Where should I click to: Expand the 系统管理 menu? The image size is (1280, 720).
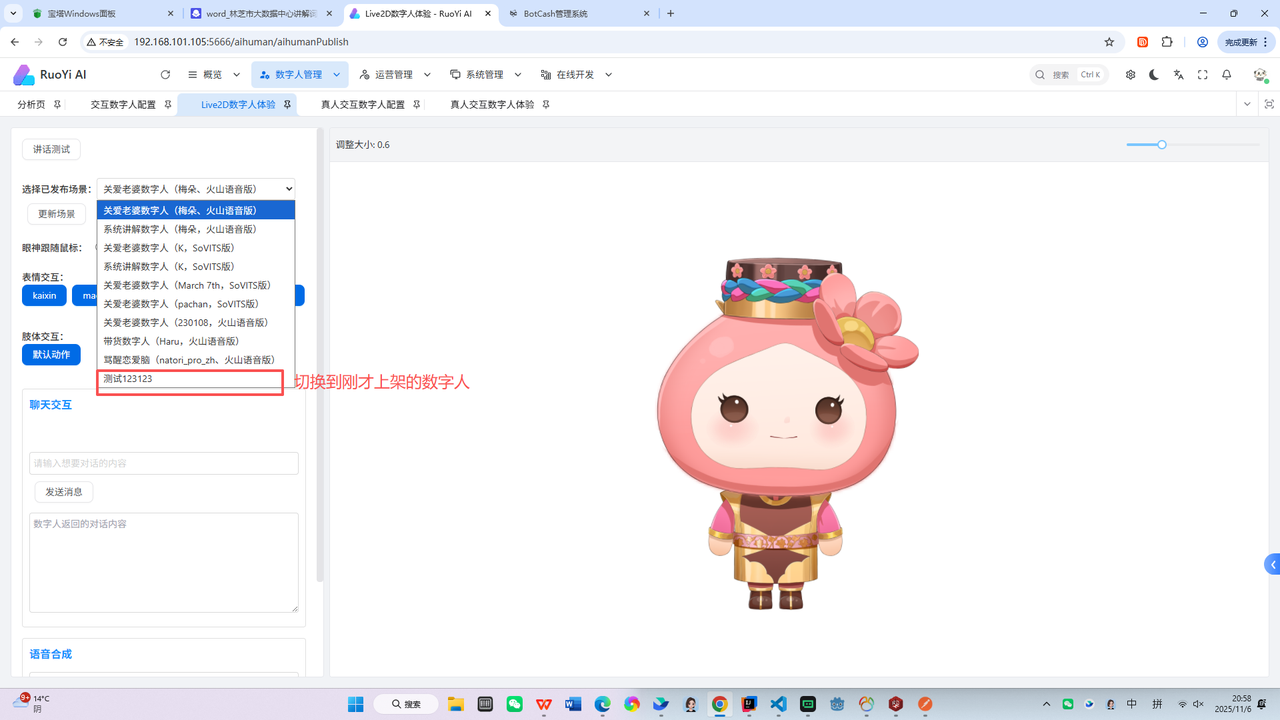tap(476, 75)
